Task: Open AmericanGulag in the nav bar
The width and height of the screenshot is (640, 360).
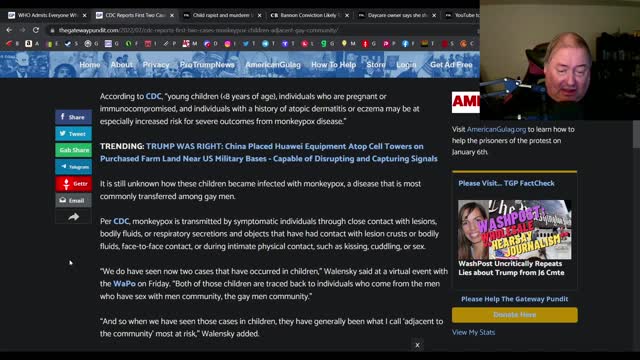Action: click(x=273, y=65)
